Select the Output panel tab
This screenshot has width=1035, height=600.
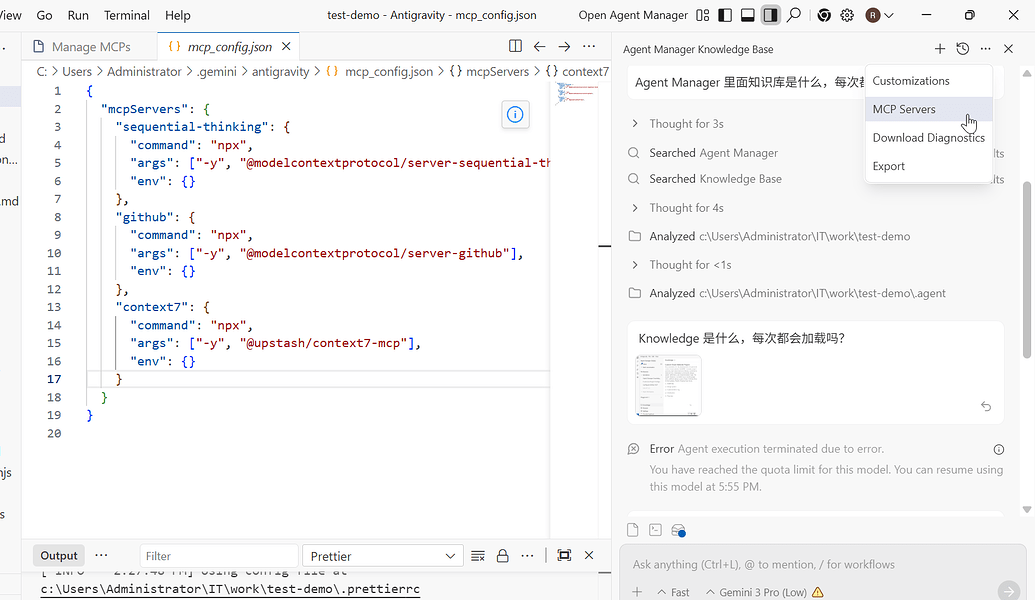click(59, 556)
